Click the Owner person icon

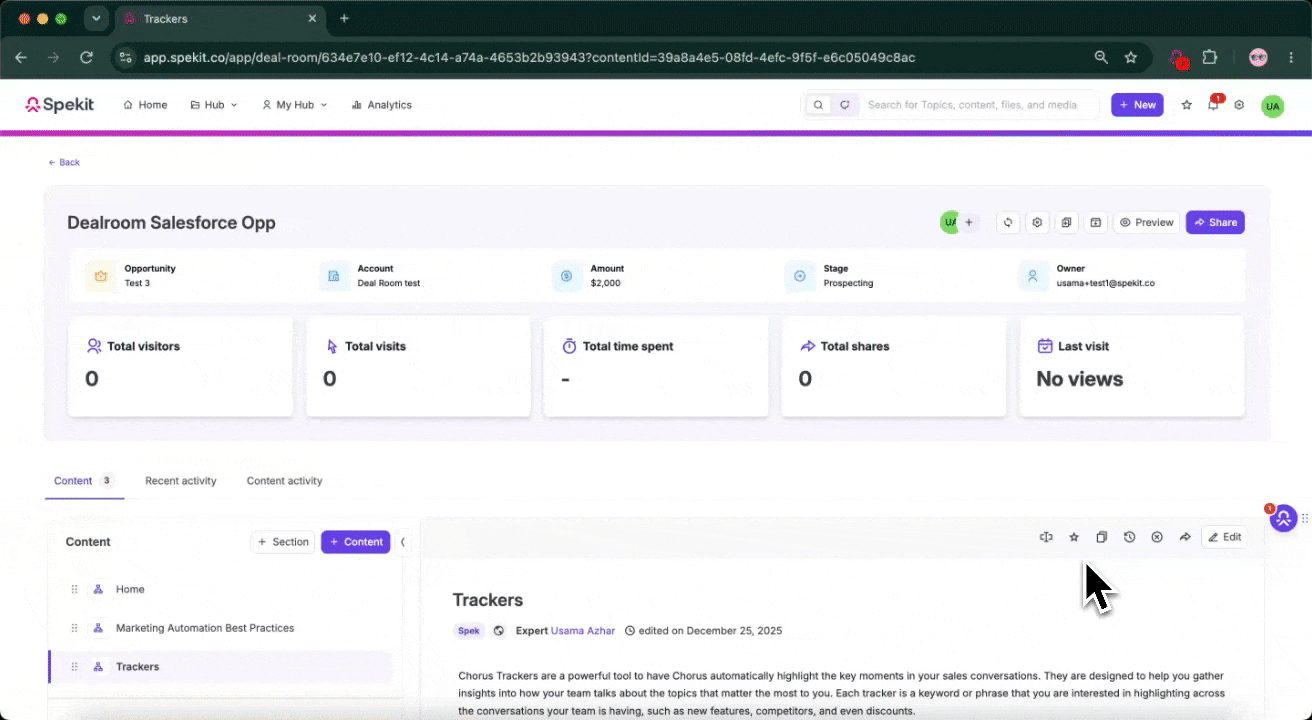pyautogui.click(x=1033, y=276)
